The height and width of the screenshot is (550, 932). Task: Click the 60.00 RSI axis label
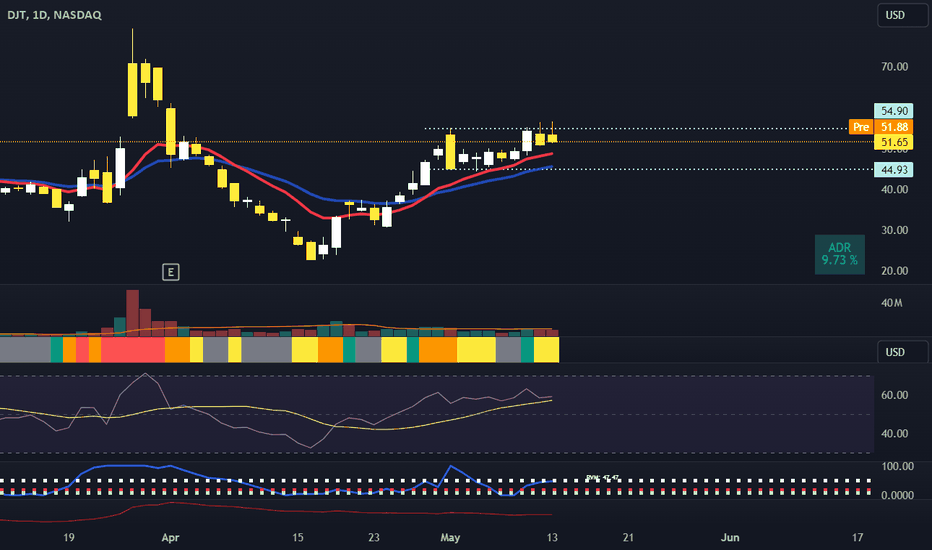click(x=895, y=395)
